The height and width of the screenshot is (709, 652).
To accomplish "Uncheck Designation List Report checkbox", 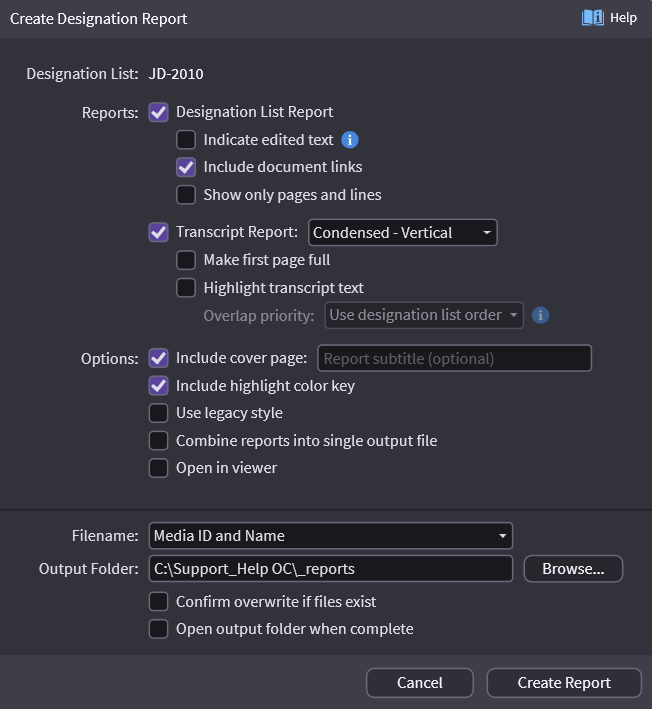I will (158, 112).
